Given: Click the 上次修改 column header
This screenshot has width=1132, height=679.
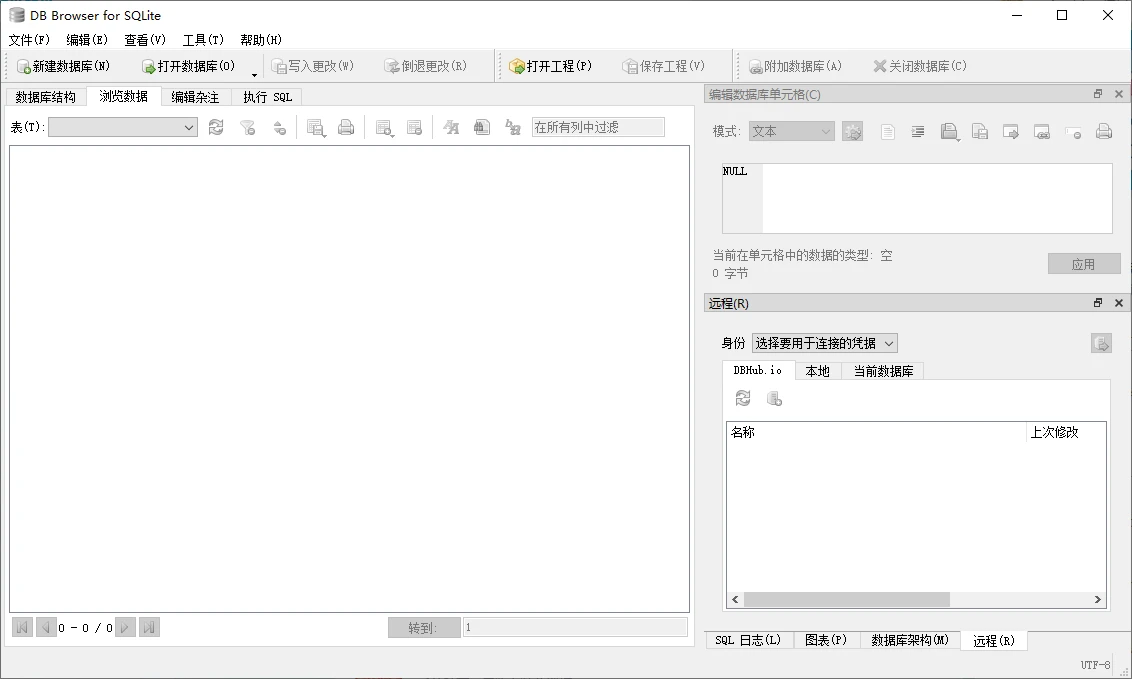Looking at the screenshot, I should point(1066,432).
